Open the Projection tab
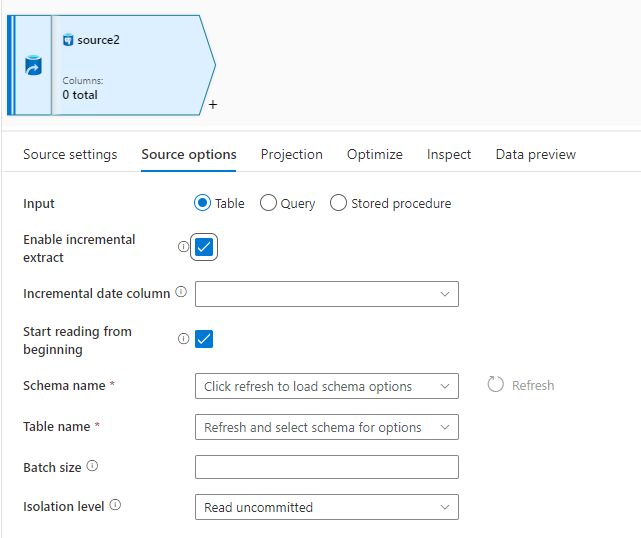641x538 pixels. click(291, 155)
